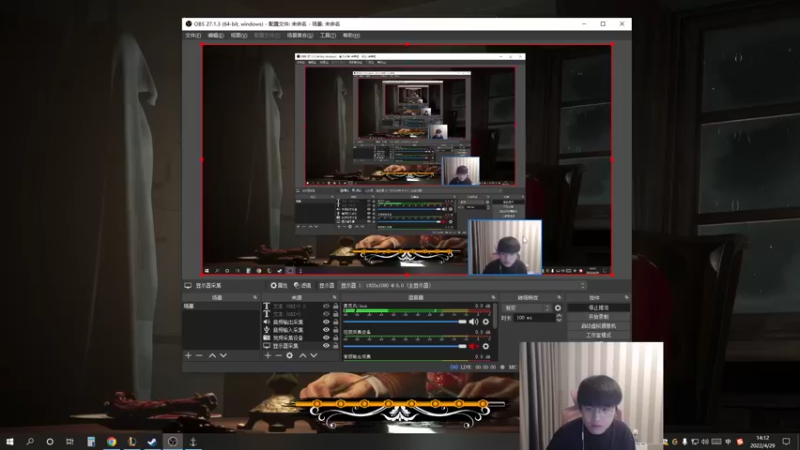Image resolution: width=800 pixels, height=450 pixels.
Task: Open the Windows Start menu
Action: click(x=10, y=441)
